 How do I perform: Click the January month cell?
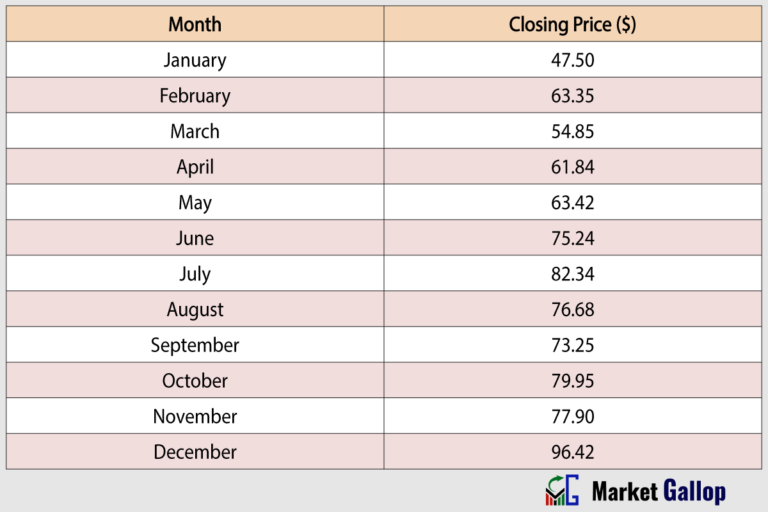[195, 60]
